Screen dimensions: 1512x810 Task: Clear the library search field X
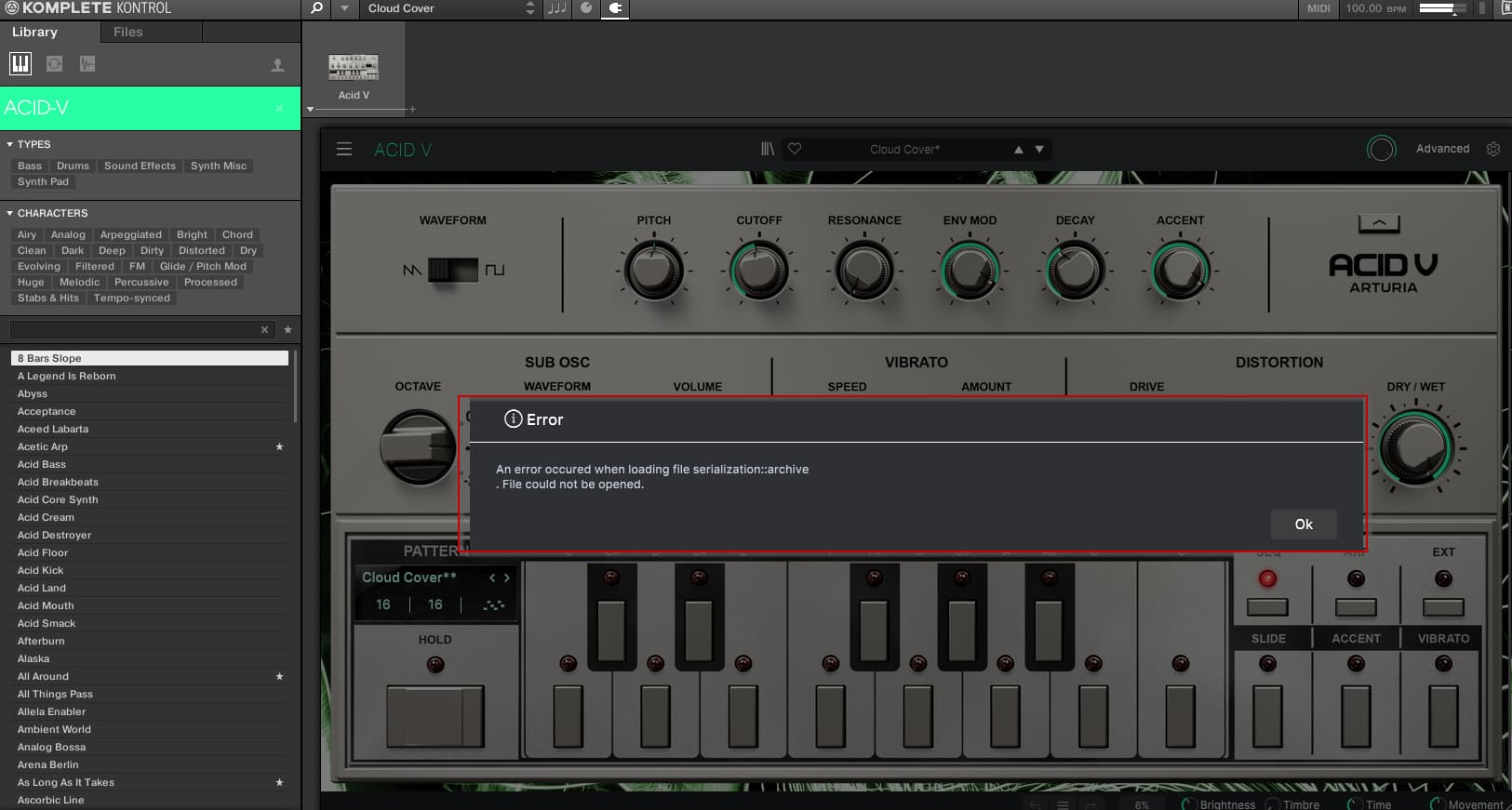click(264, 329)
